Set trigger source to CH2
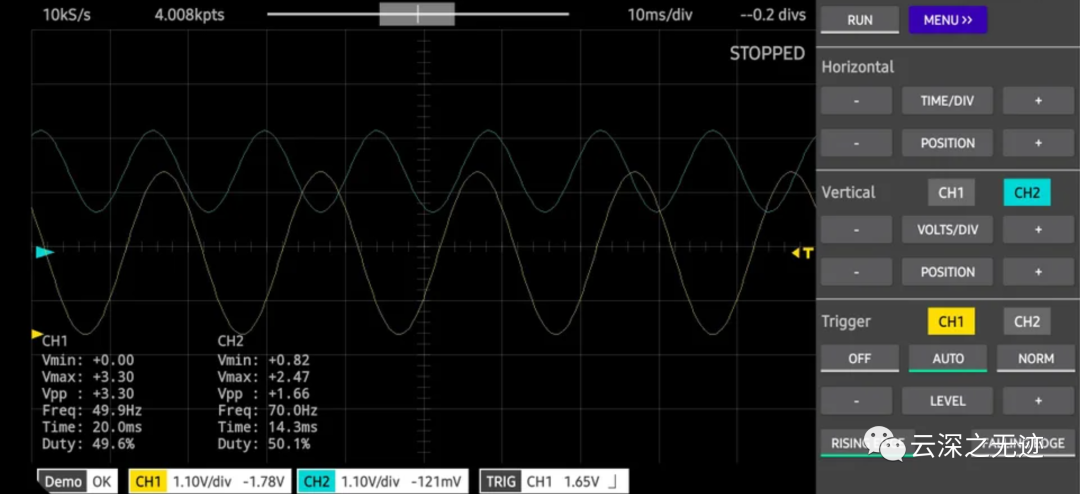The width and height of the screenshot is (1080, 494). click(1027, 322)
